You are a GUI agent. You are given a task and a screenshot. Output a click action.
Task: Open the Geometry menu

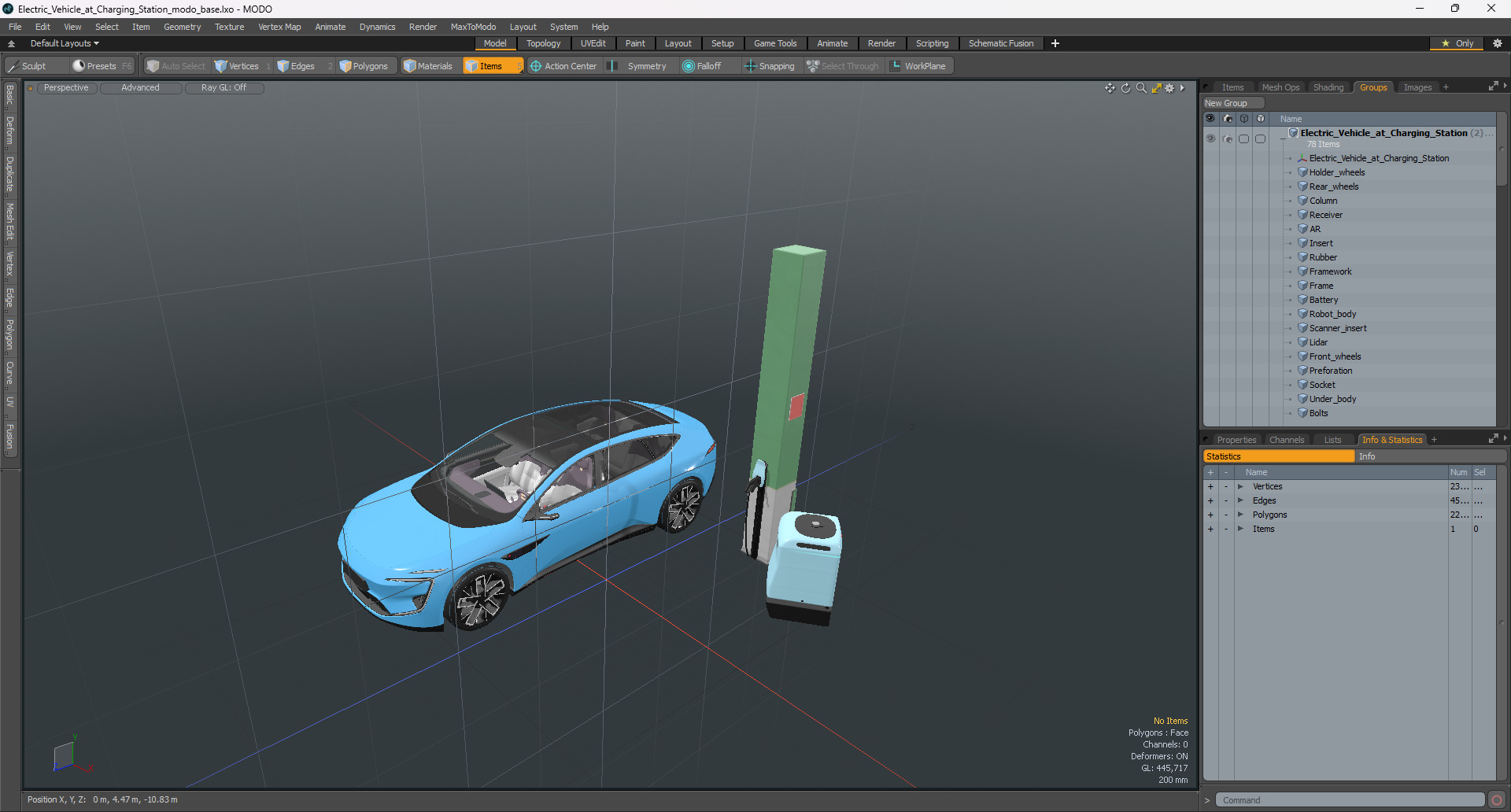coord(182,27)
